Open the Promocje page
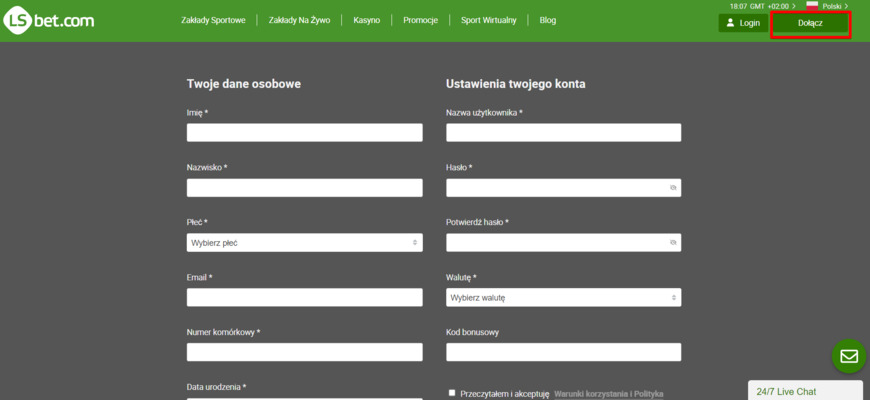The height and width of the screenshot is (400, 870). [x=421, y=21]
